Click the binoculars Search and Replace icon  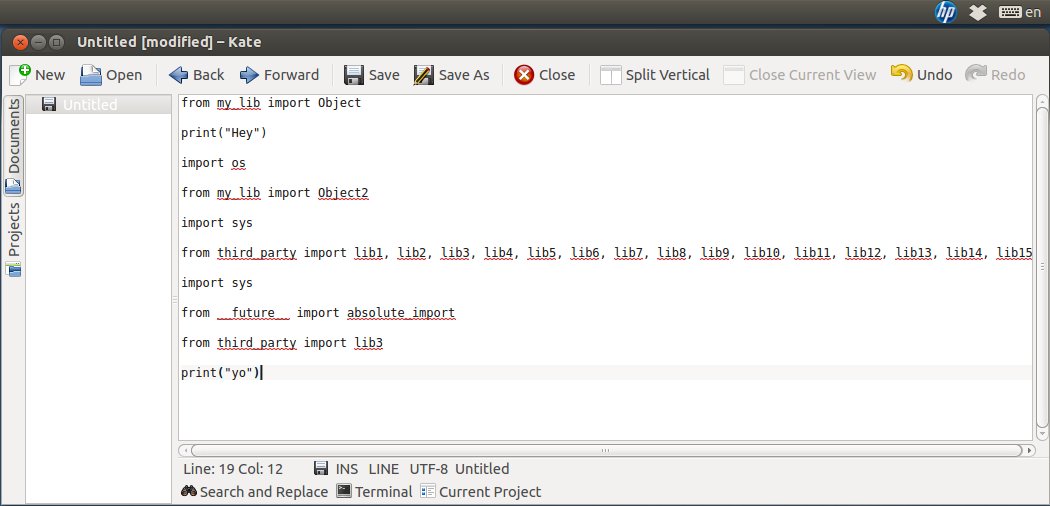pos(188,491)
